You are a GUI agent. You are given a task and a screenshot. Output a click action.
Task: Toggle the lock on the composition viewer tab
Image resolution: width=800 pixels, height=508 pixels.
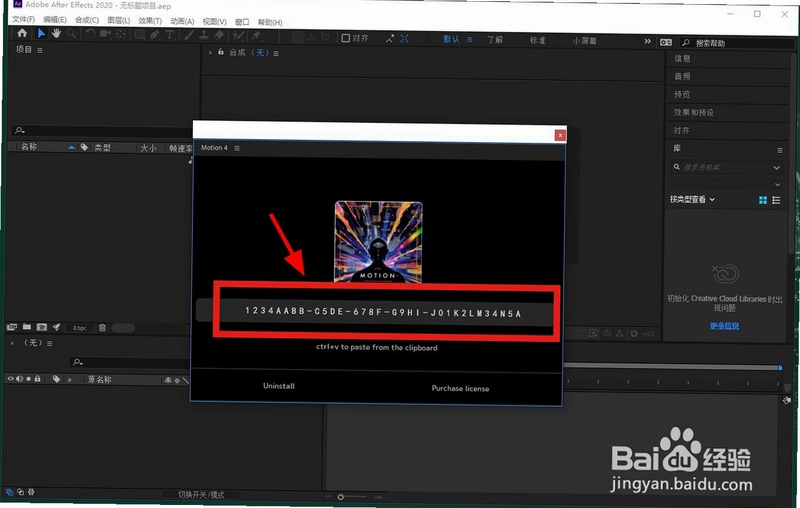[221, 52]
